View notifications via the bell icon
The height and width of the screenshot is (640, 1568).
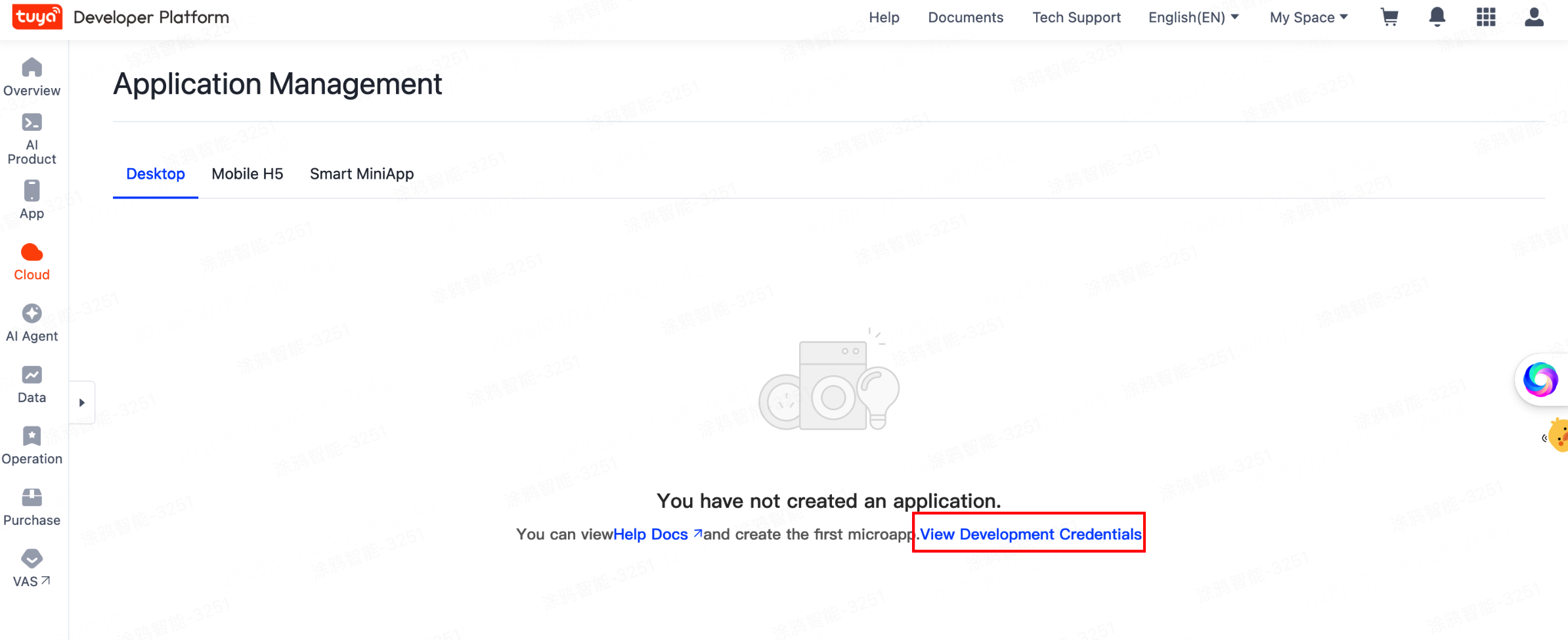pyautogui.click(x=1437, y=17)
